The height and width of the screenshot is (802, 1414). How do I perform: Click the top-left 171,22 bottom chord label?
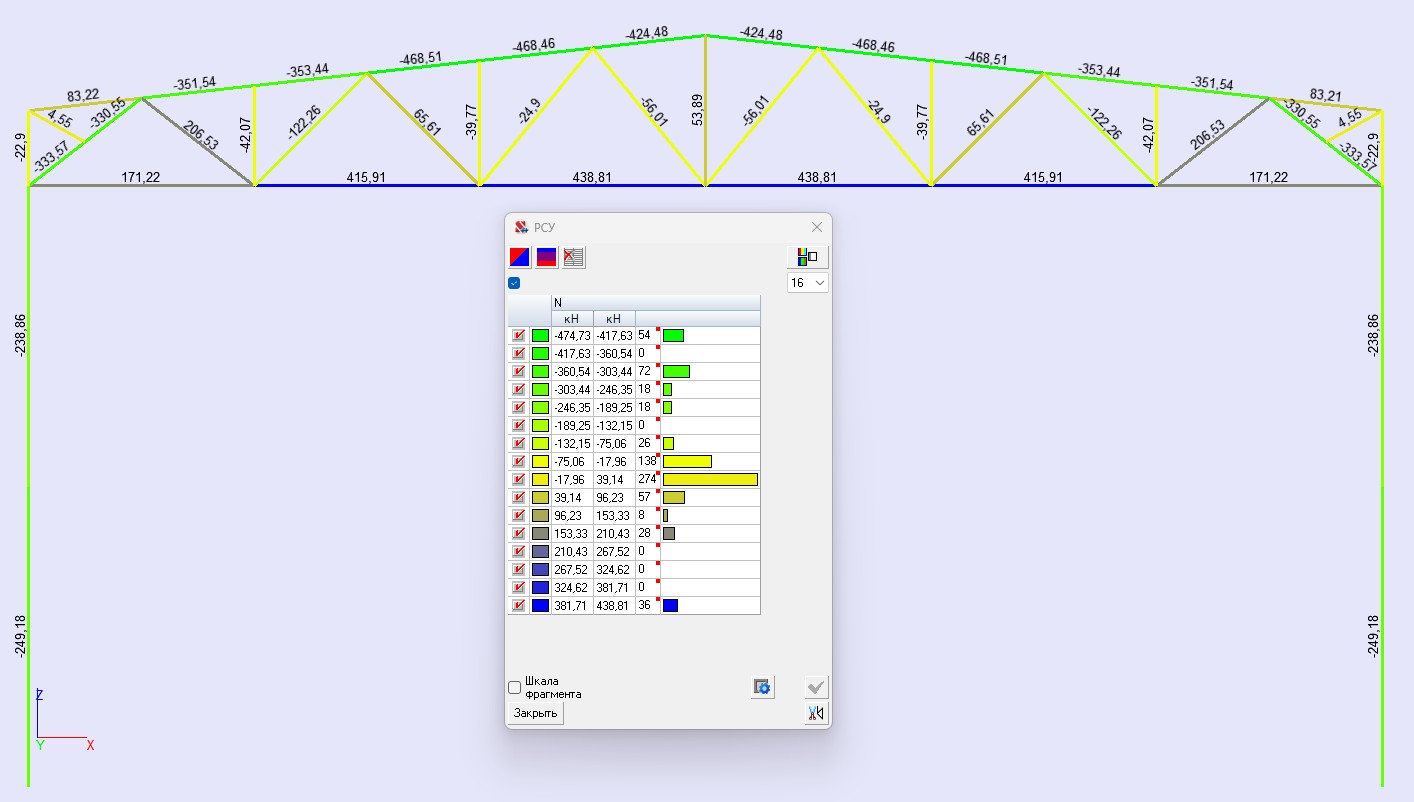click(x=140, y=177)
